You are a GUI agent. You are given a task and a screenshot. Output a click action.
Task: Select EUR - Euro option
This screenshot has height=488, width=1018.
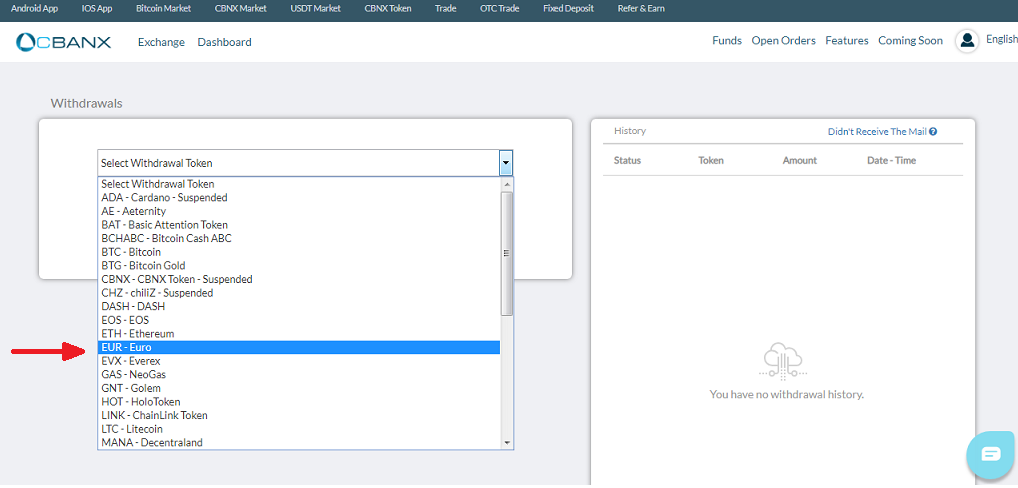click(299, 348)
